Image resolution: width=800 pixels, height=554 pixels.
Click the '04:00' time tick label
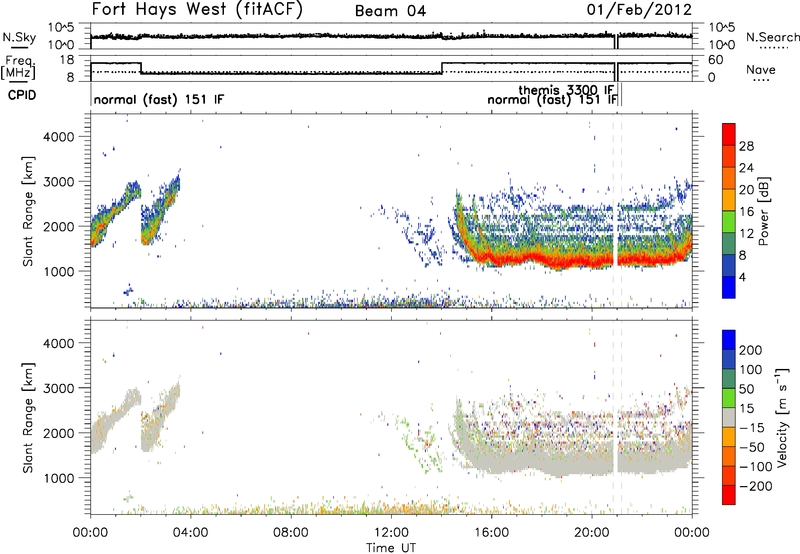click(x=190, y=533)
